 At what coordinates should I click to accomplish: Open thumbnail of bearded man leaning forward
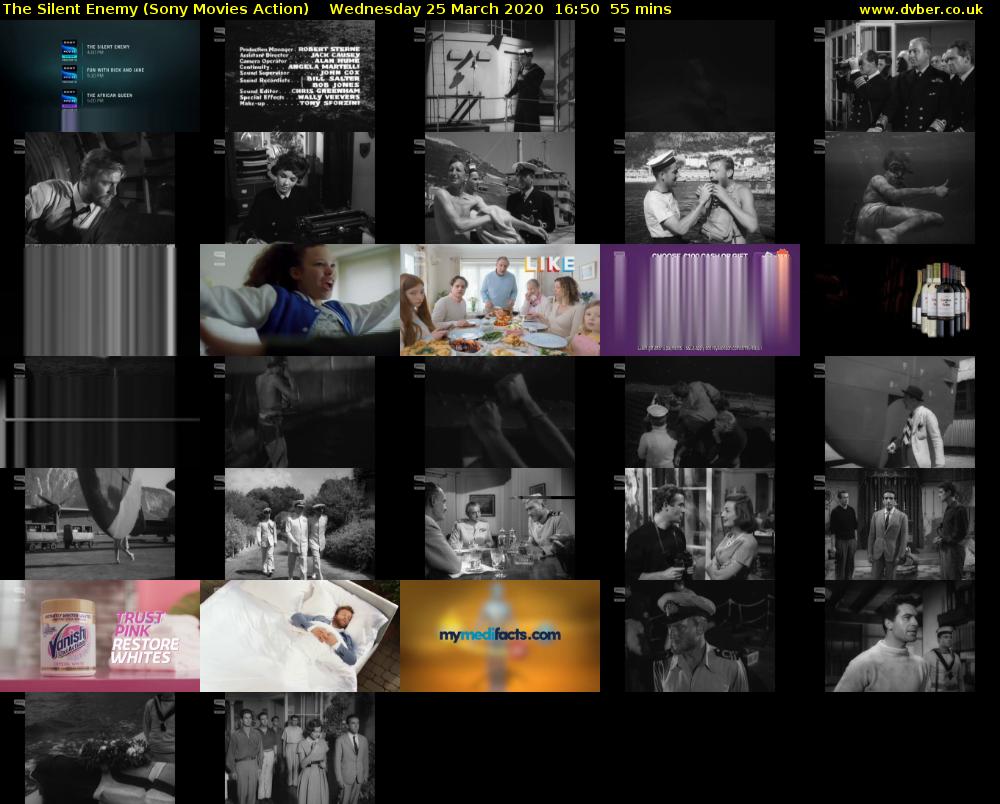click(x=100, y=188)
